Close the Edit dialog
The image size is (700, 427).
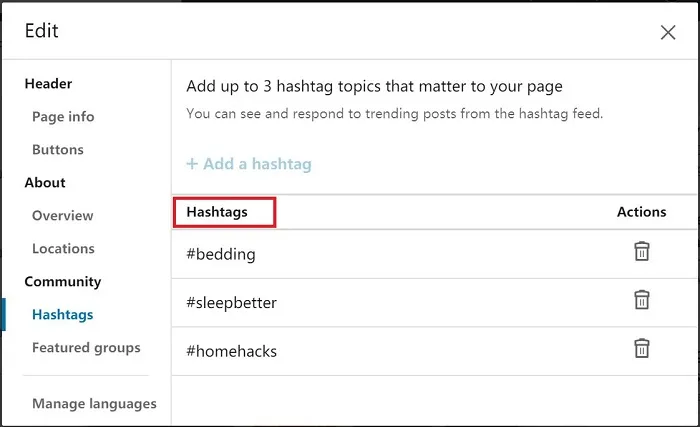(668, 32)
